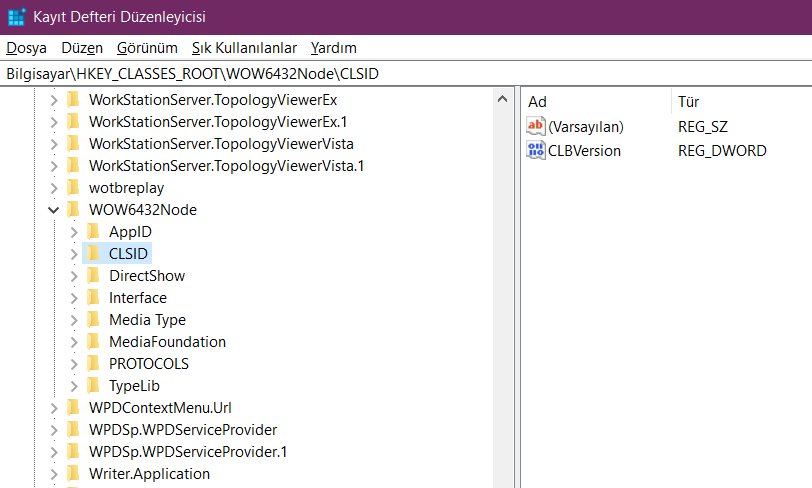812x488 pixels.
Task: Click the WPDContextMenu.Url folder icon
Action: point(74,407)
